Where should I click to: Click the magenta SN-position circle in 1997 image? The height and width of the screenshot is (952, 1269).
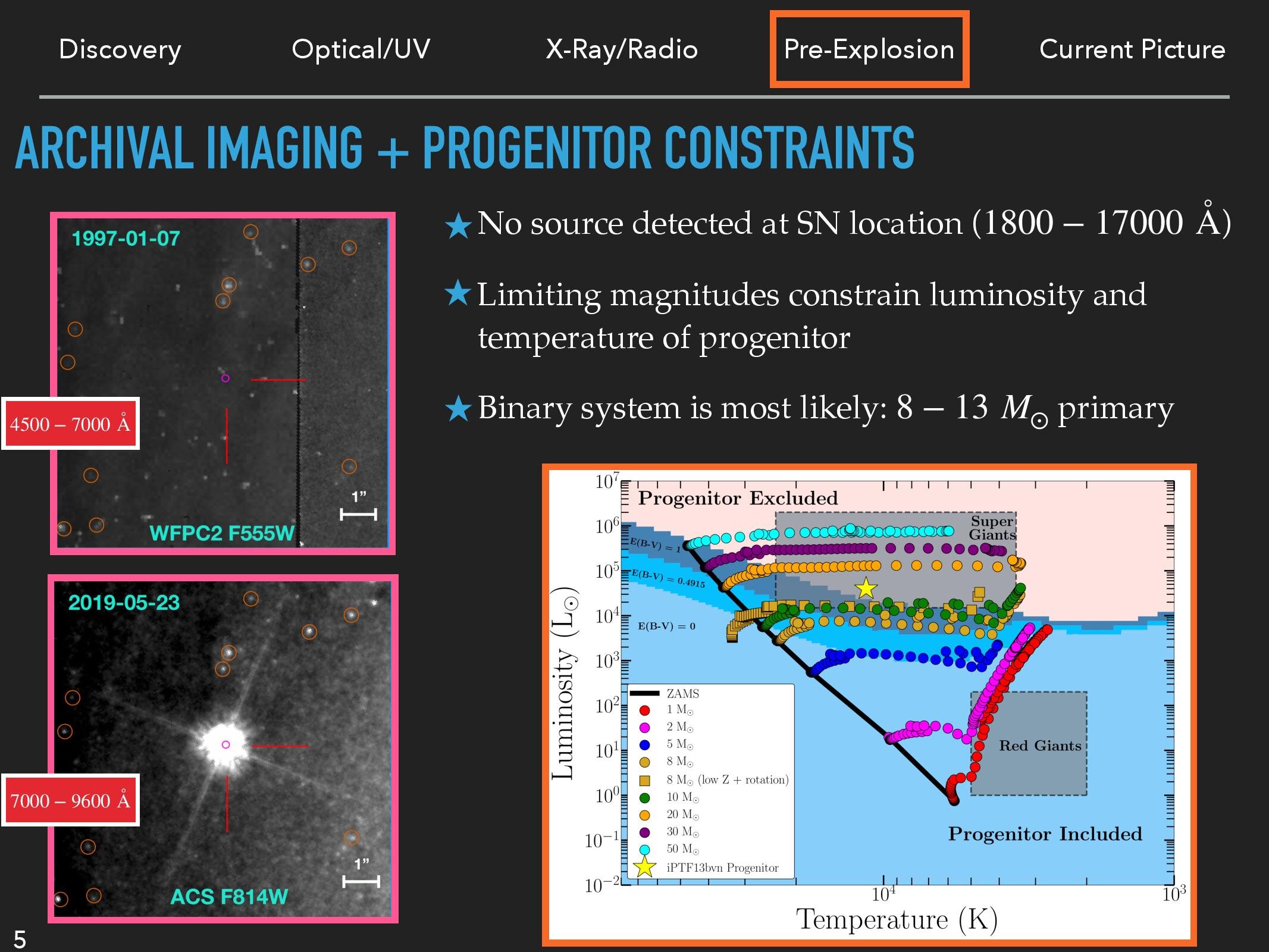225,378
